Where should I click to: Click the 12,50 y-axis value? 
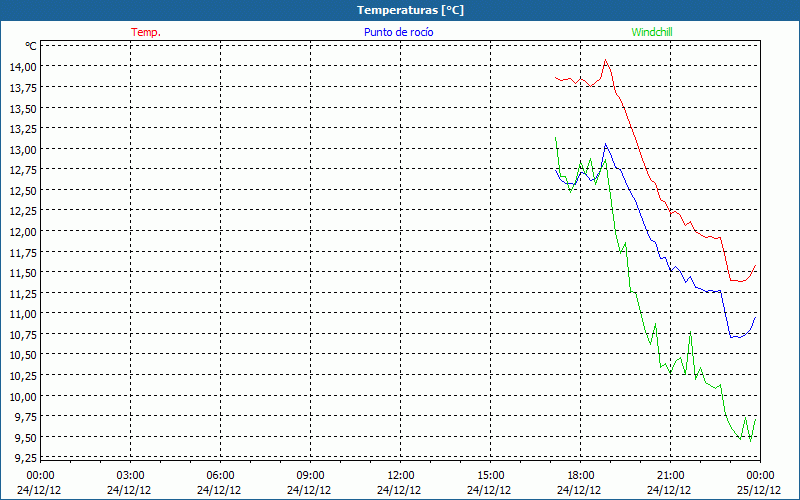click(x=23, y=190)
